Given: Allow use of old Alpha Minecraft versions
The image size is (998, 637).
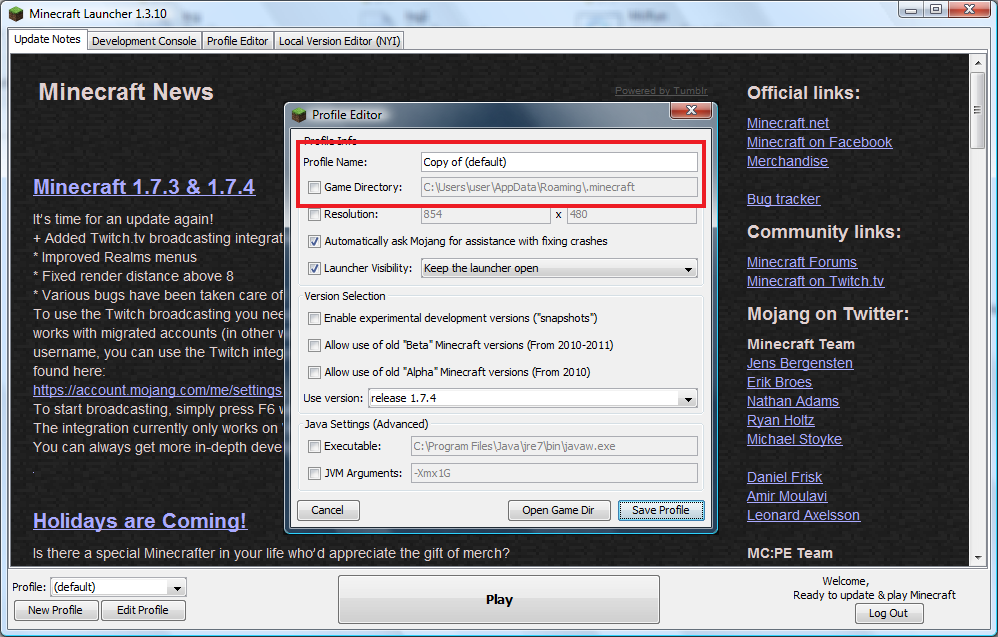Looking at the screenshot, I should coord(314,372).
